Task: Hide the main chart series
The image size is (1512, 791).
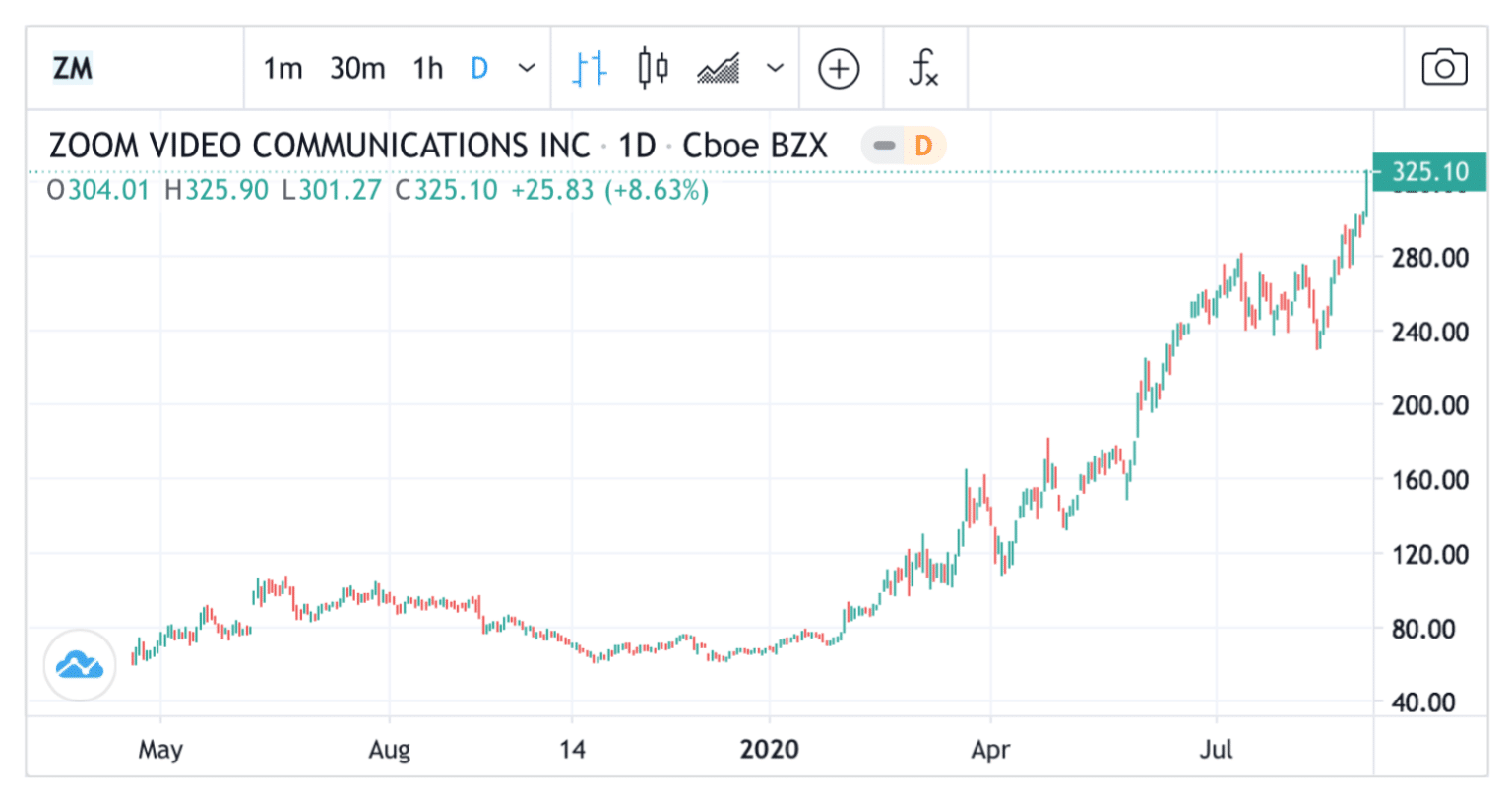Action: click(883, 145)
